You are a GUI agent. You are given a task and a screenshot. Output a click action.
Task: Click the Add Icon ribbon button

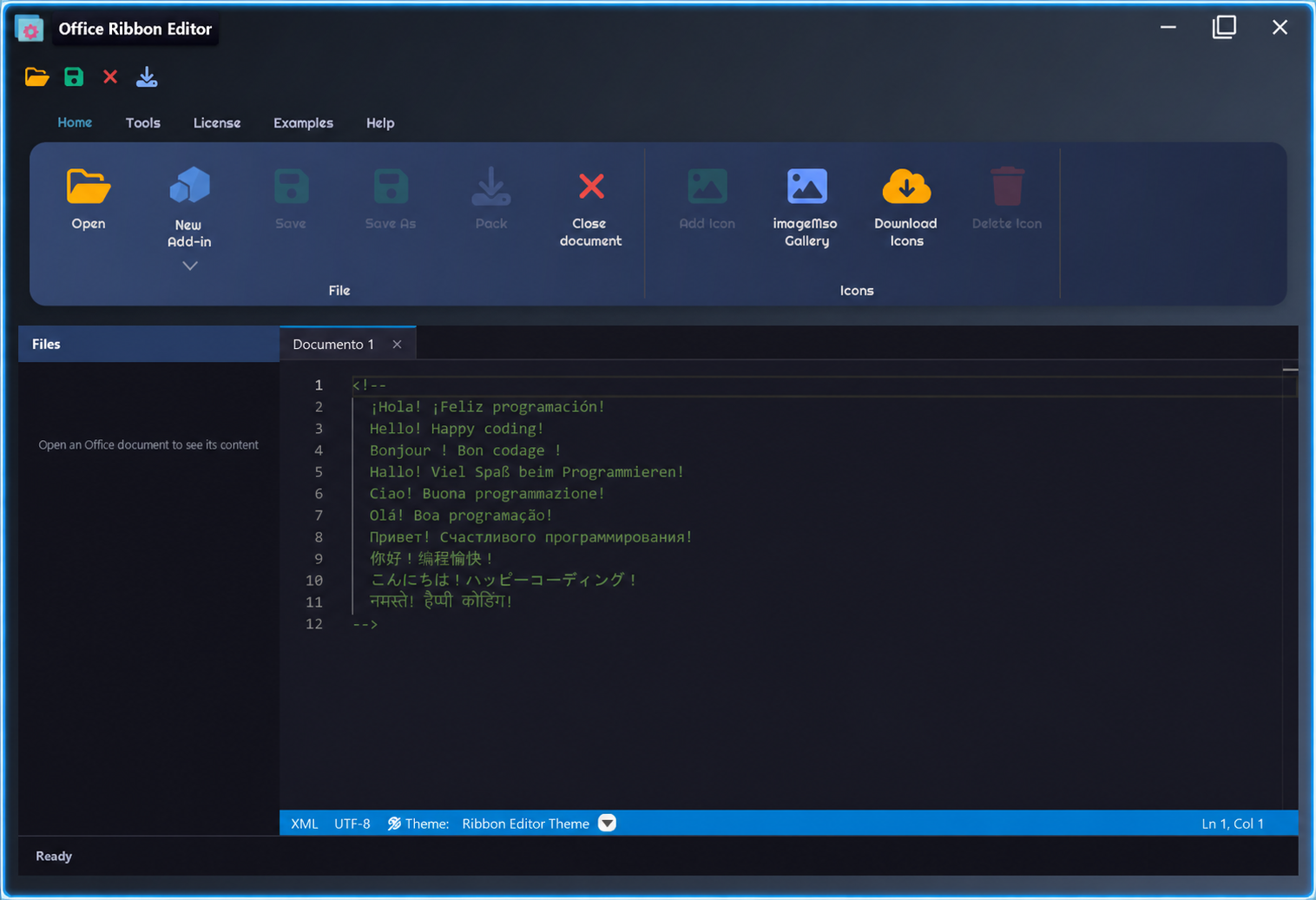click(707, 200)
